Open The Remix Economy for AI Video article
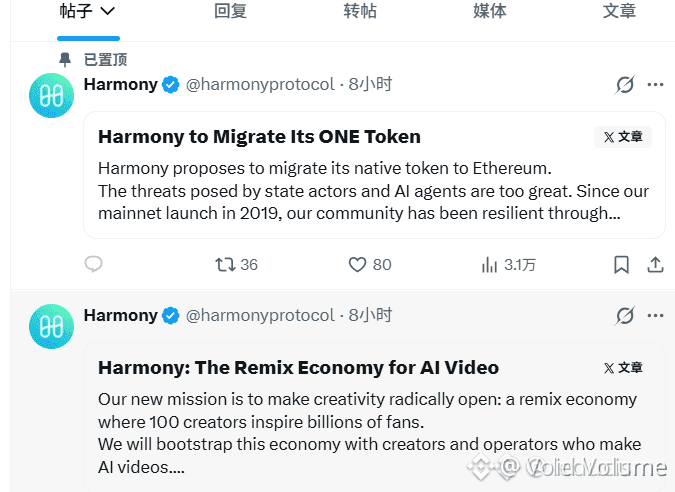The width and height of the screenshot is (675, 492). 298,368
